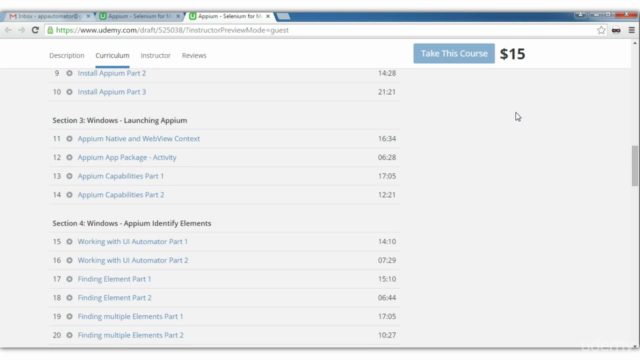Open the Chrome hamburger menu

pos(631,30)
